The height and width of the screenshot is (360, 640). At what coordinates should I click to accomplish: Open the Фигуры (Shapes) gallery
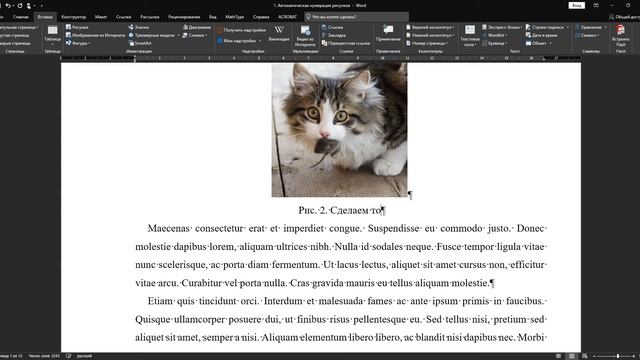pos(78,43)
